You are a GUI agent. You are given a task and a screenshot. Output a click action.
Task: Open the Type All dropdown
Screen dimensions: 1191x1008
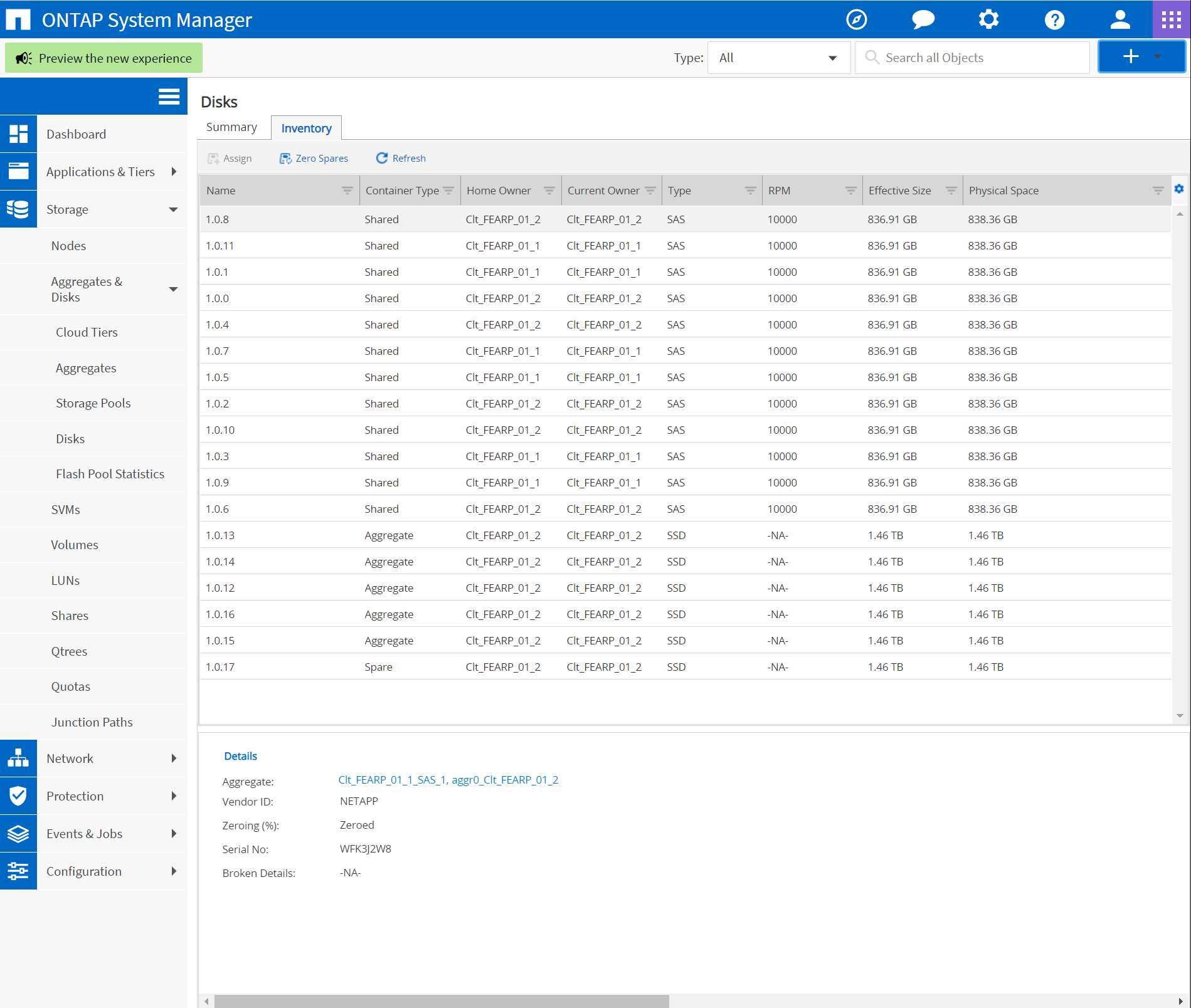(x=778, y=58)
